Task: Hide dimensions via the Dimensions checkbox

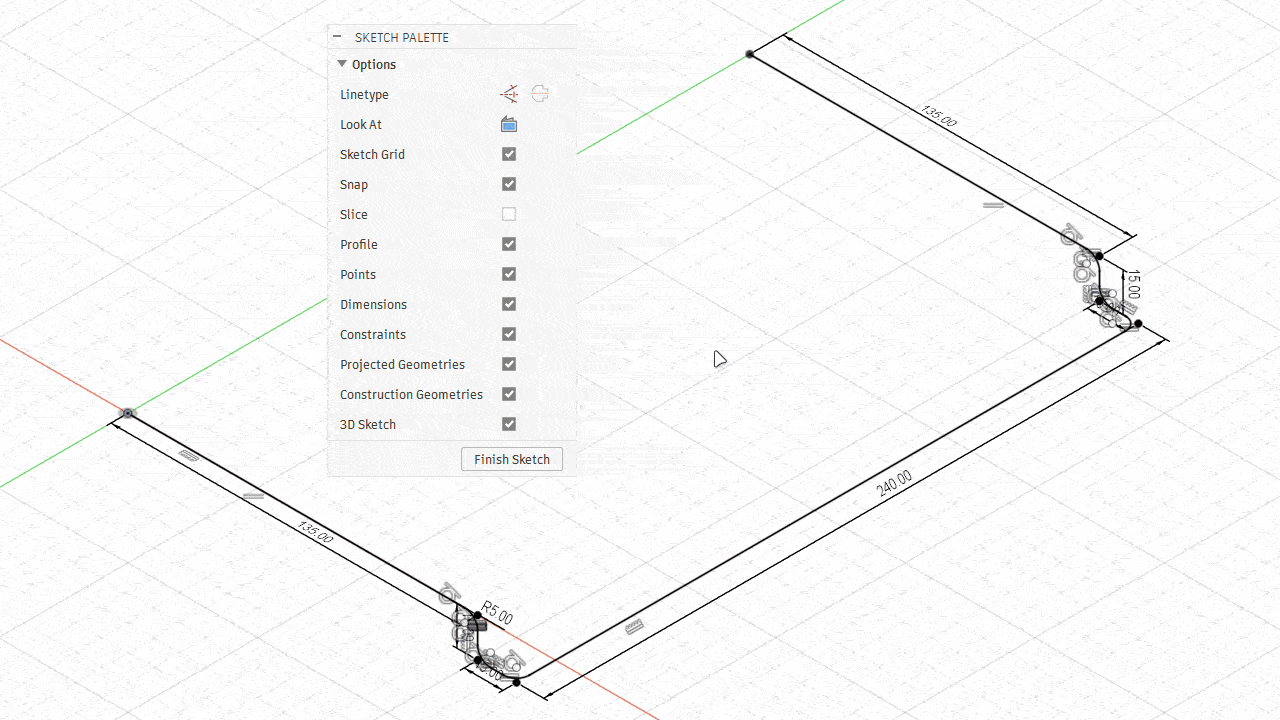Action: point(509,304)
